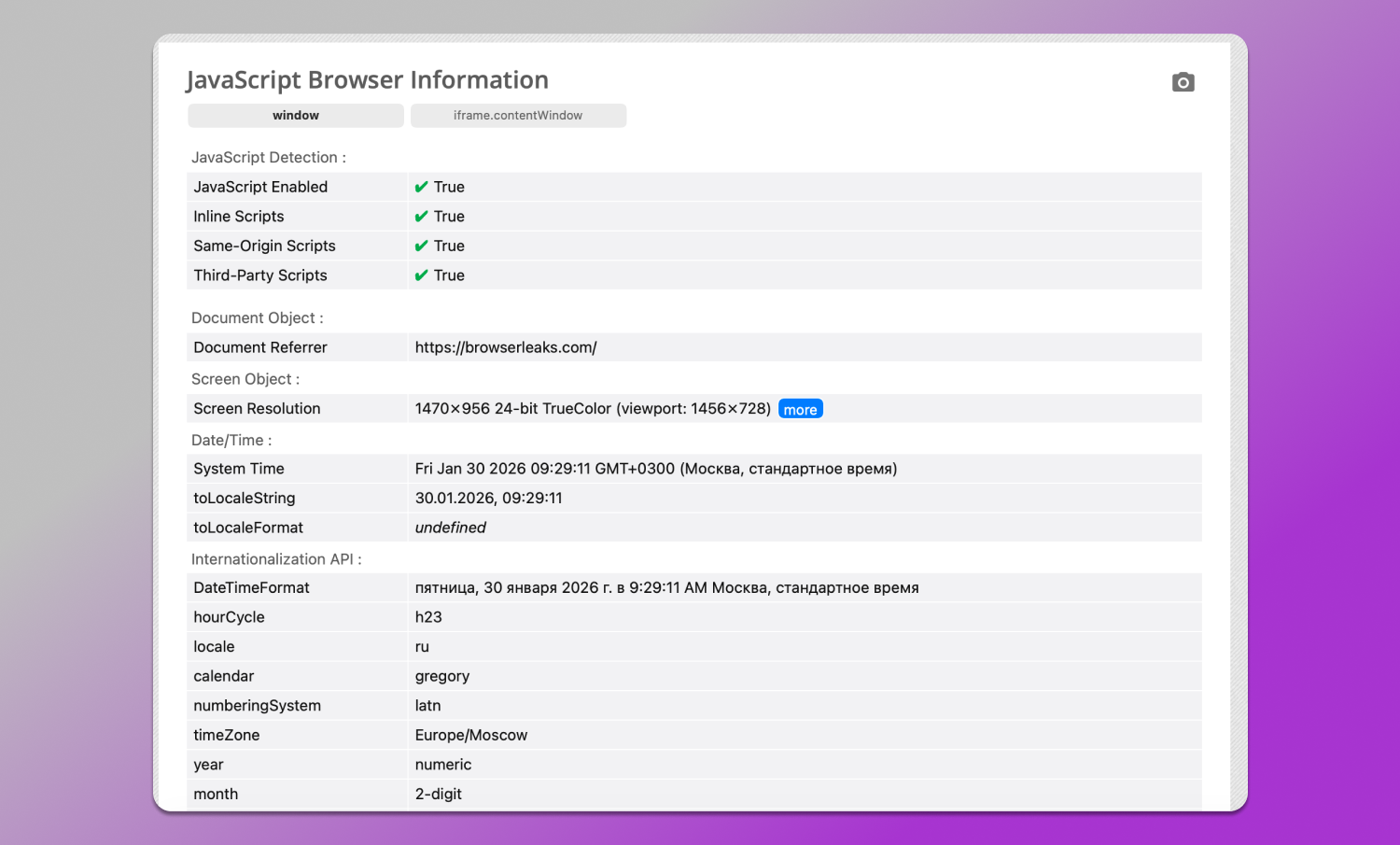Open the iframe.contentWindow tab
The width and height of the screenshot is (1400, 845).
coord(518,115)
